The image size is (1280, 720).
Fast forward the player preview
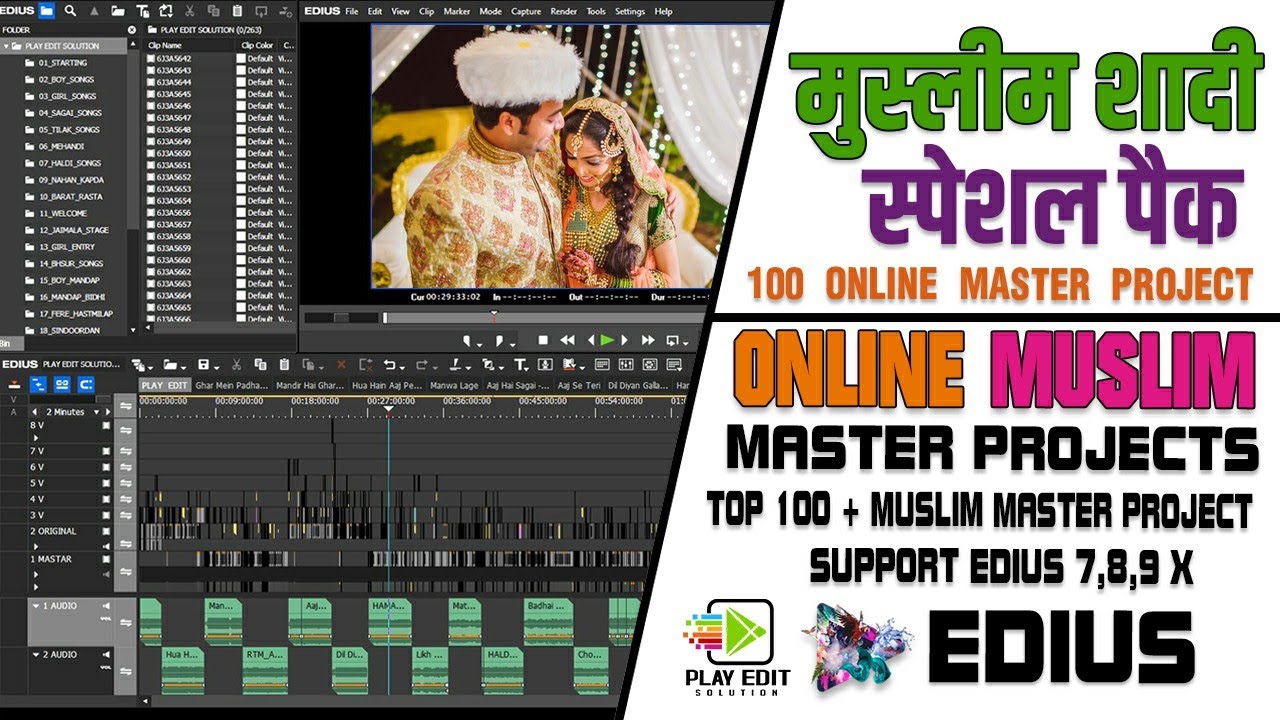[647, 341]
